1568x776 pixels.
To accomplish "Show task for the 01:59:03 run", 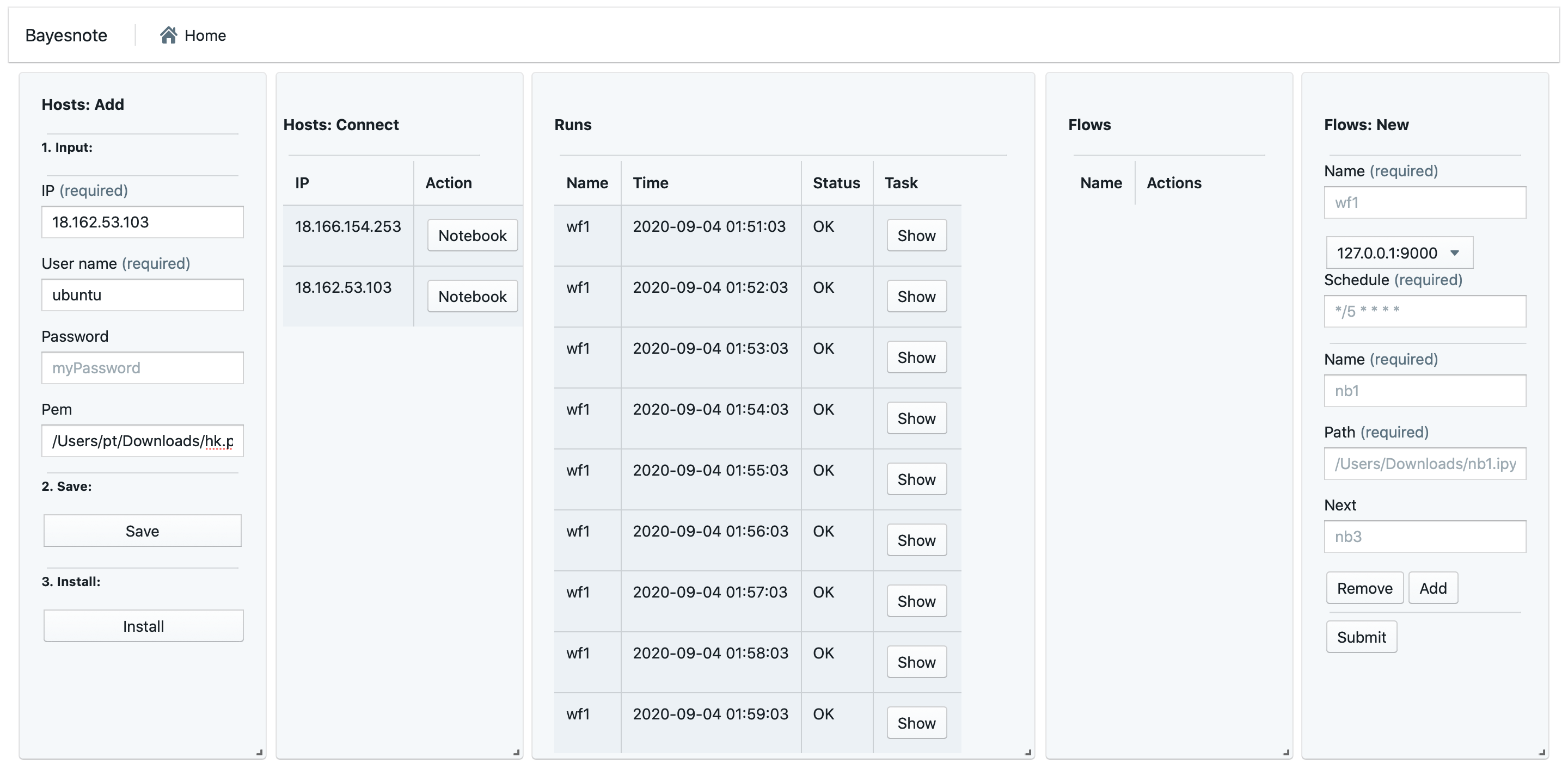I will [916, 723].
